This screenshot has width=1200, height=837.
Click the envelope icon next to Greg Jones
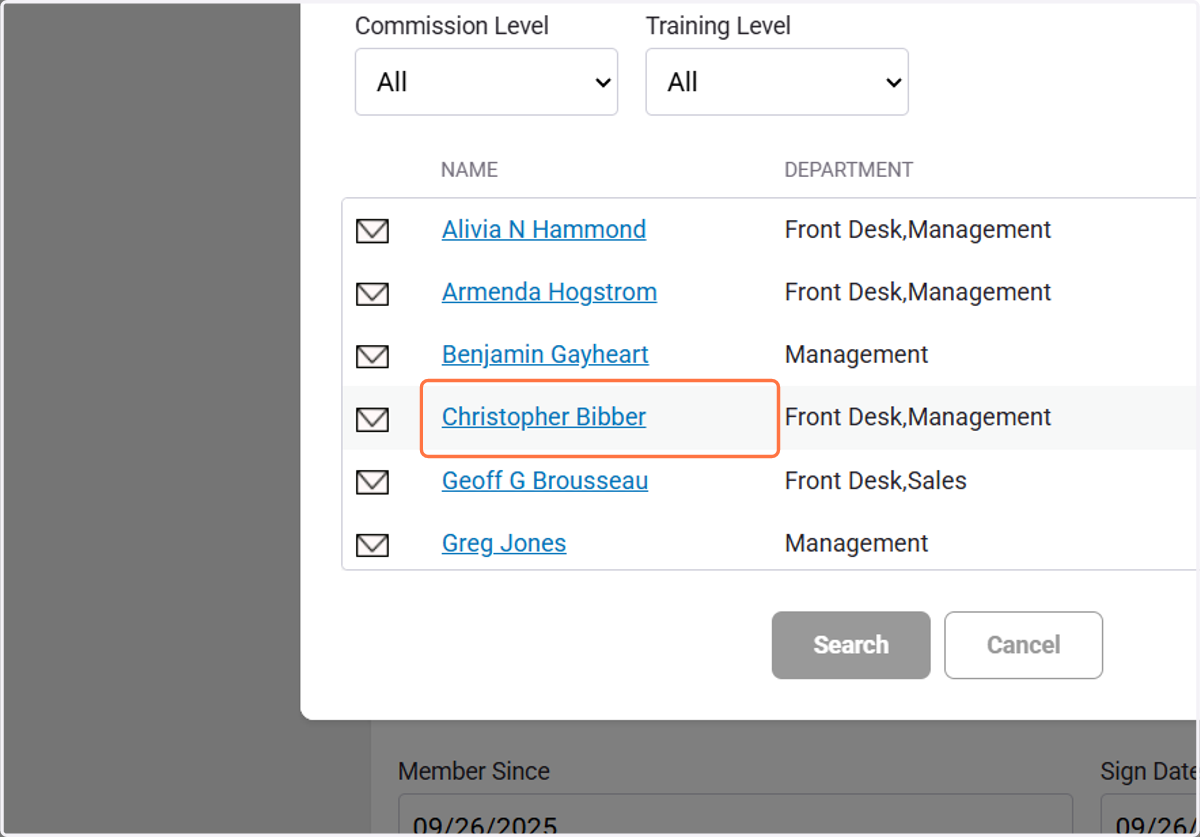[x=372, y=545]
